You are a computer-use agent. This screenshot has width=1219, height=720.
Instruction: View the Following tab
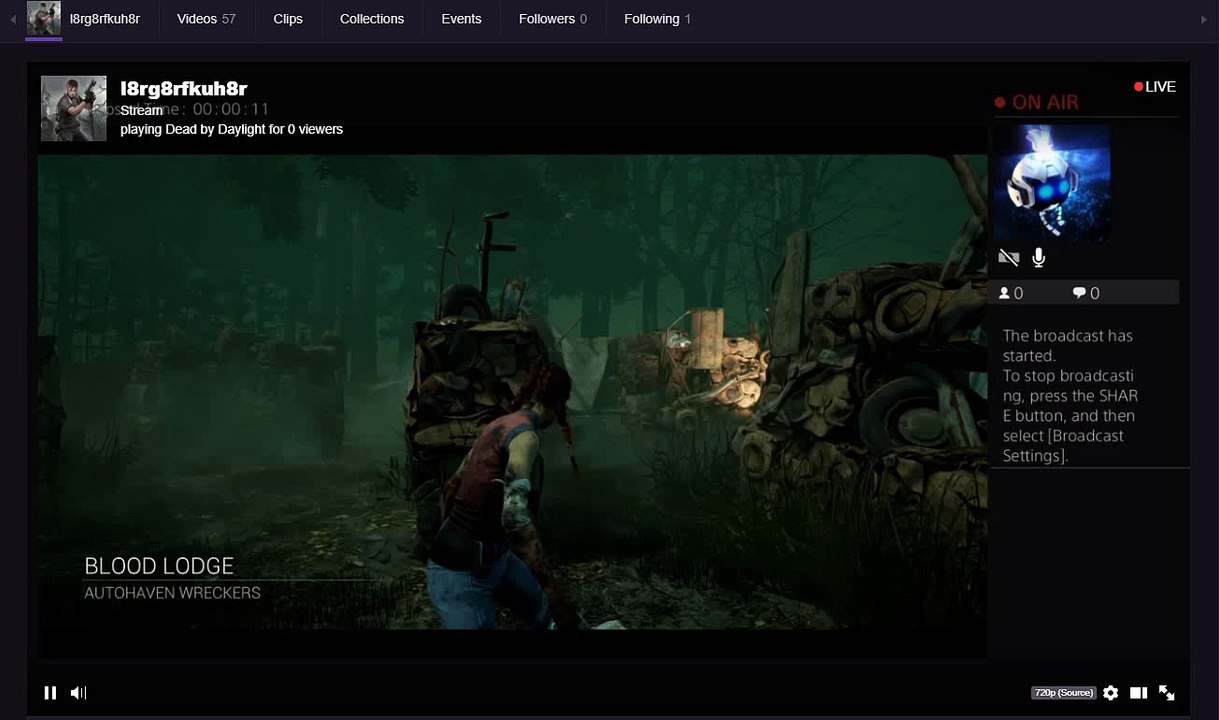[x=657, y=19]
